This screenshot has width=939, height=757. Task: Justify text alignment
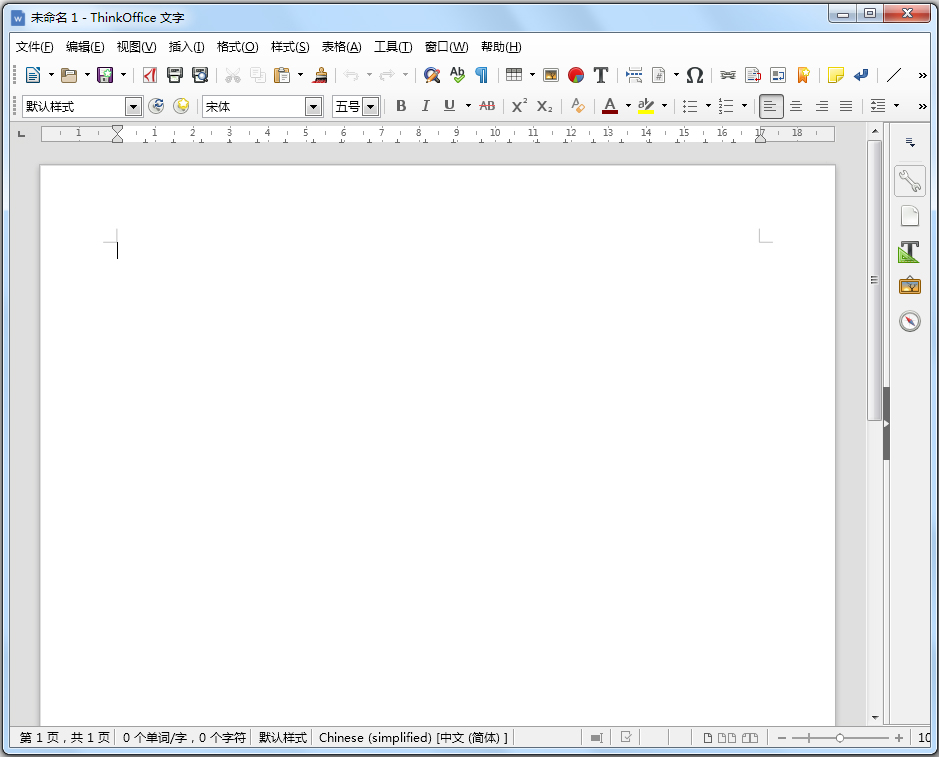pyautogui.click(x=846, y=106)
